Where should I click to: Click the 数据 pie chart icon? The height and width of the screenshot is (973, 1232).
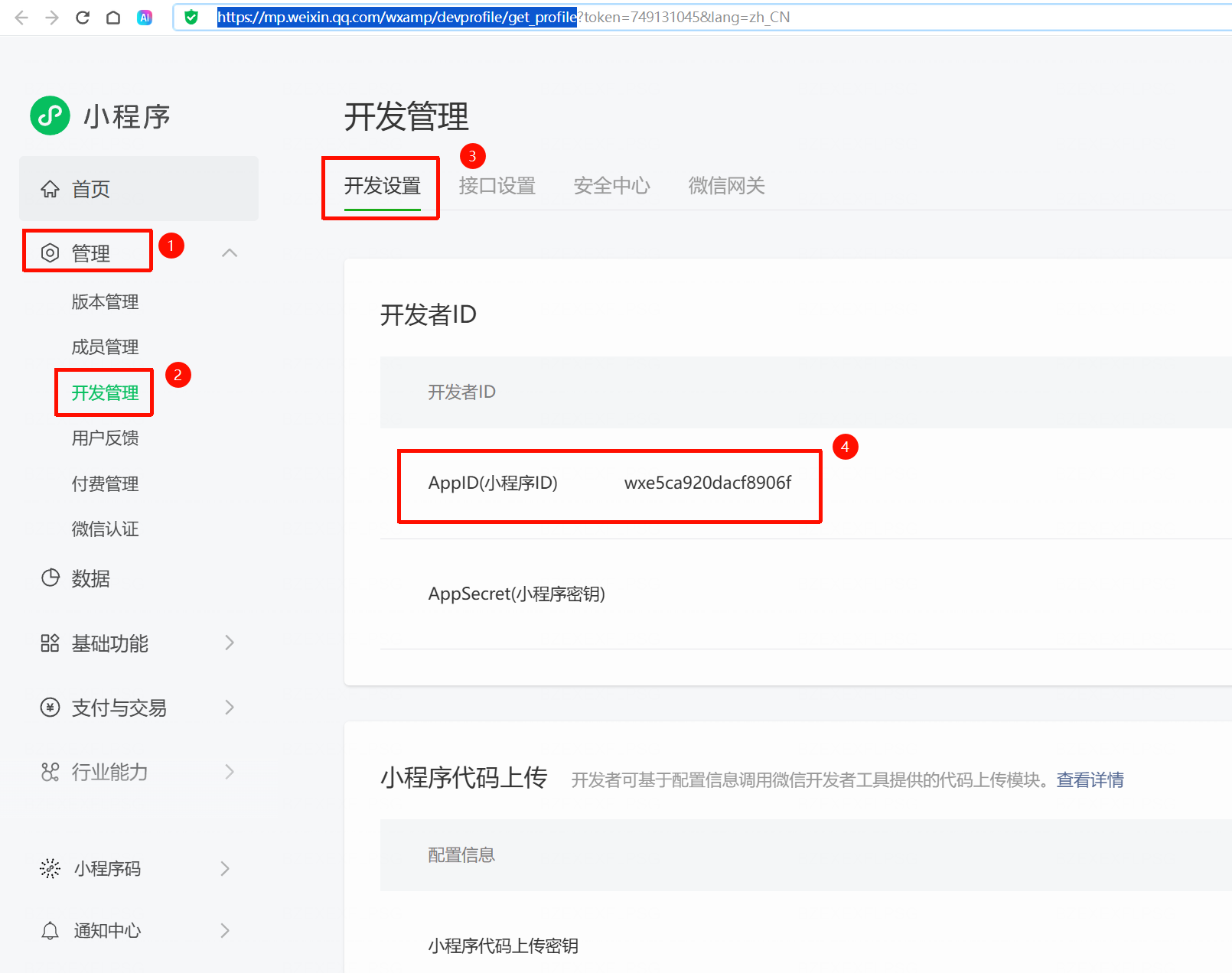coord(51,578)
